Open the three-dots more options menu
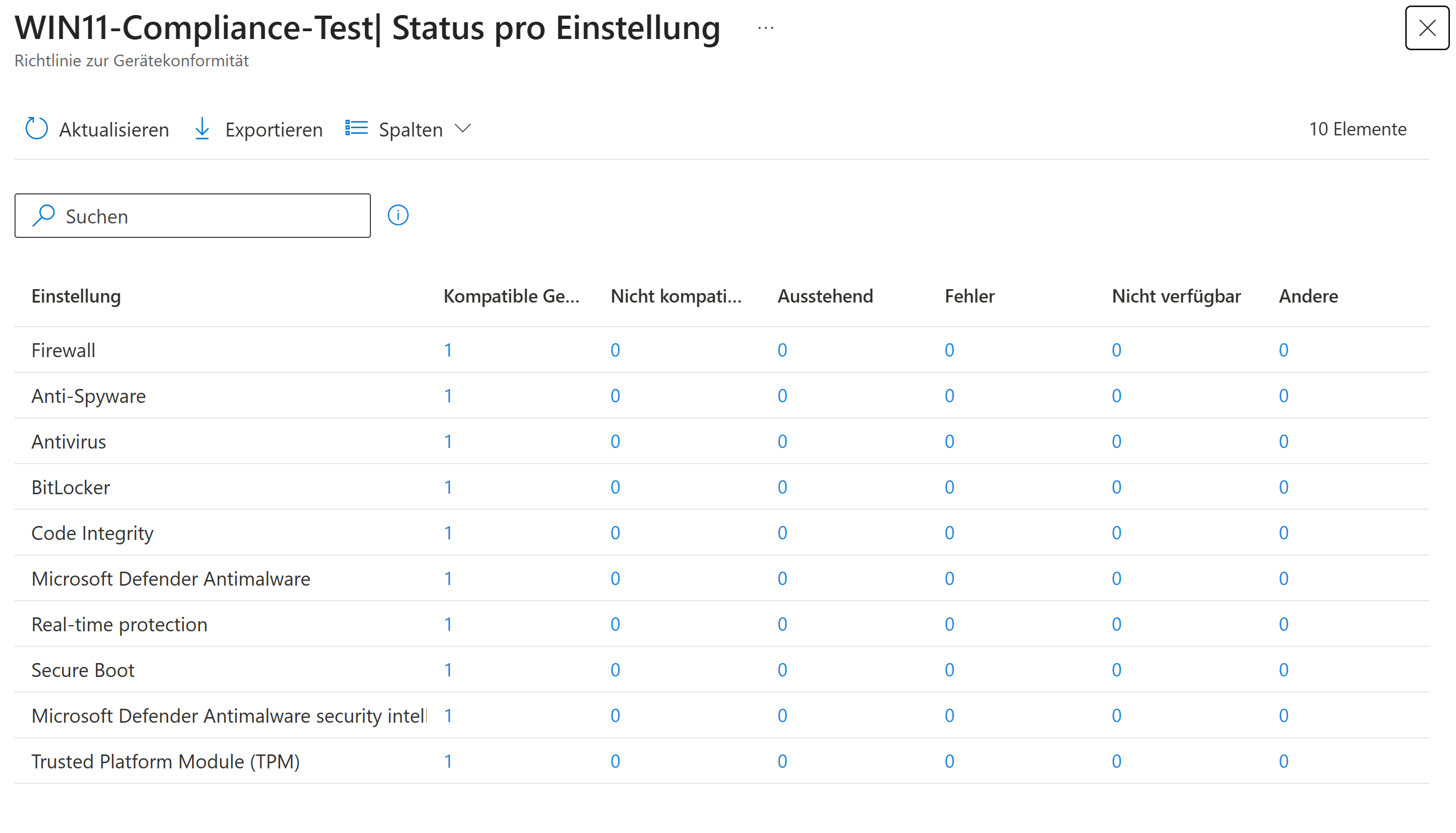The image size is (1456, 833). tap(765, 27)
